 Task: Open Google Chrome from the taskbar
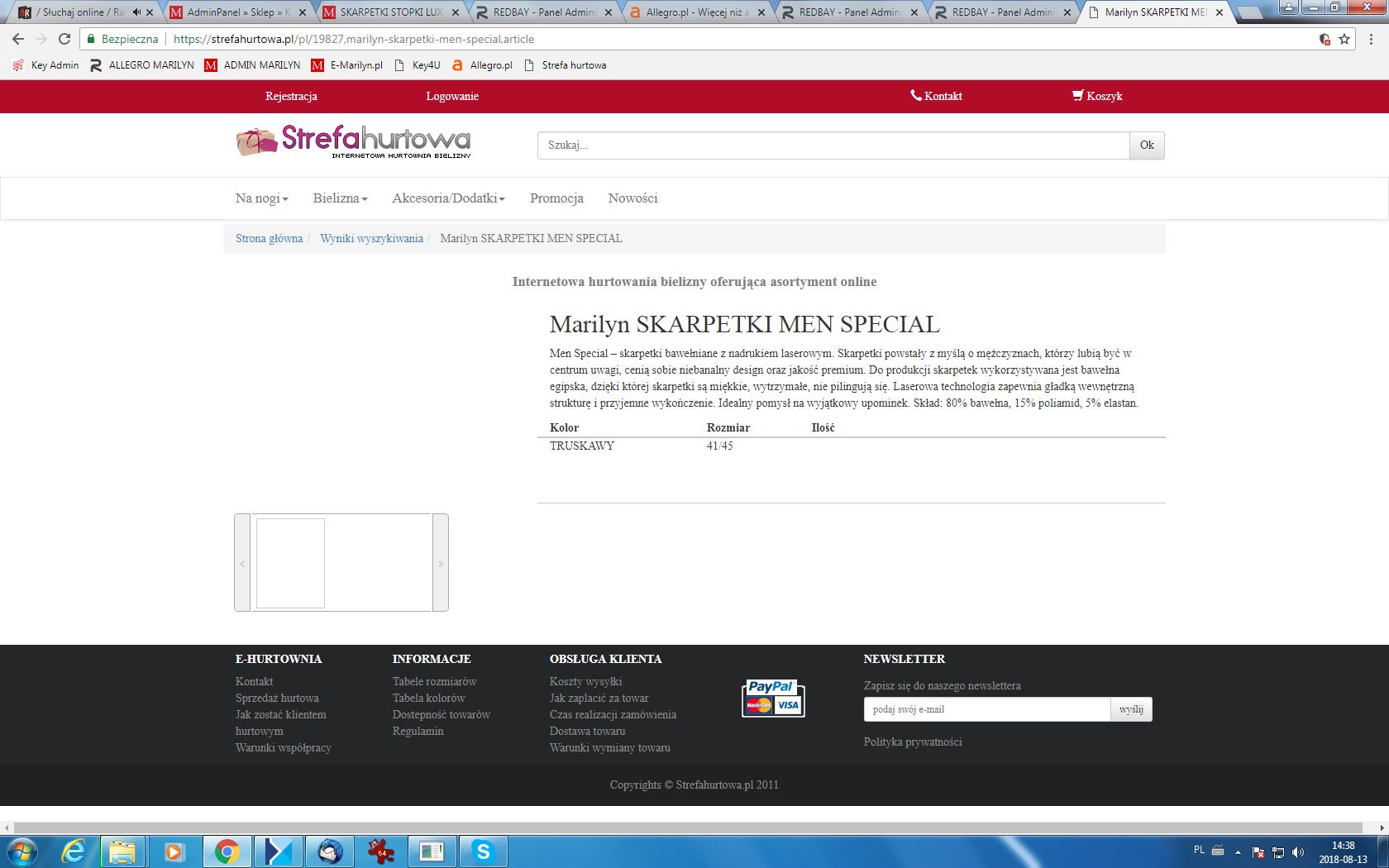pyautogui.click(x=227, y=851)
